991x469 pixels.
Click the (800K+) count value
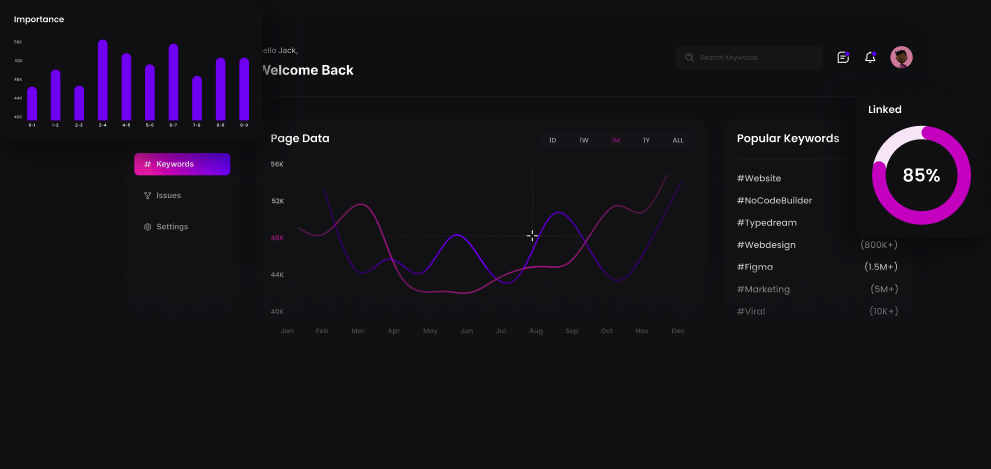[x=879, y=245]
